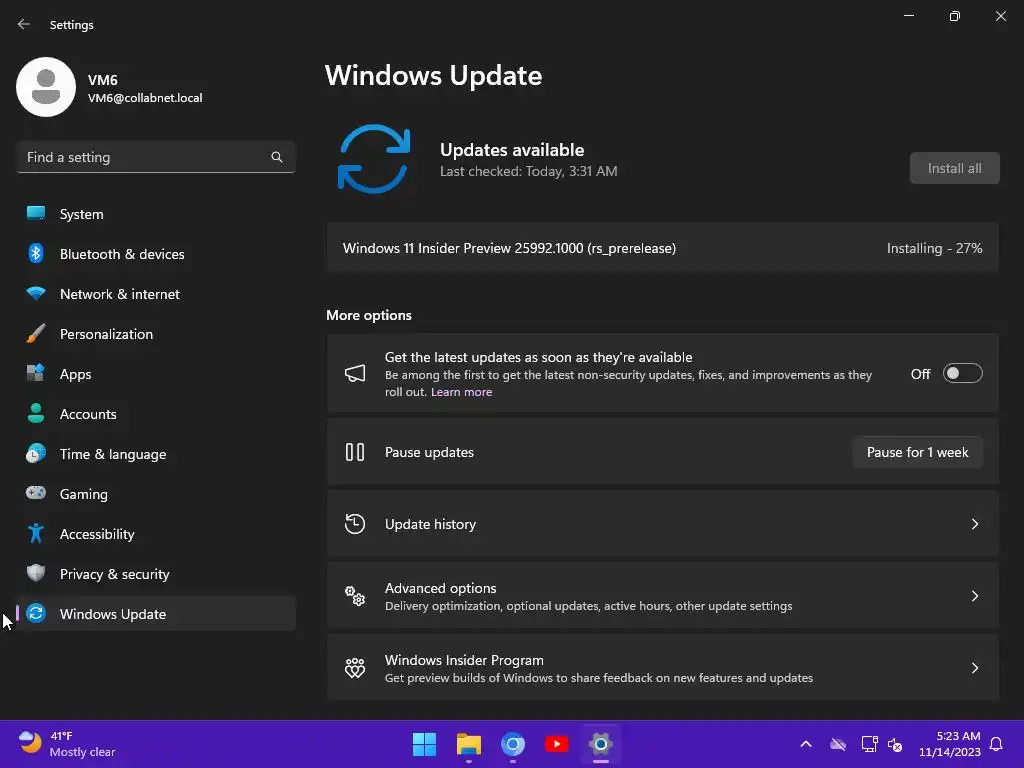This screenshot has height=768, width=1024.
Task: Click the cloud sync tray icon
Action: point(837,744)
